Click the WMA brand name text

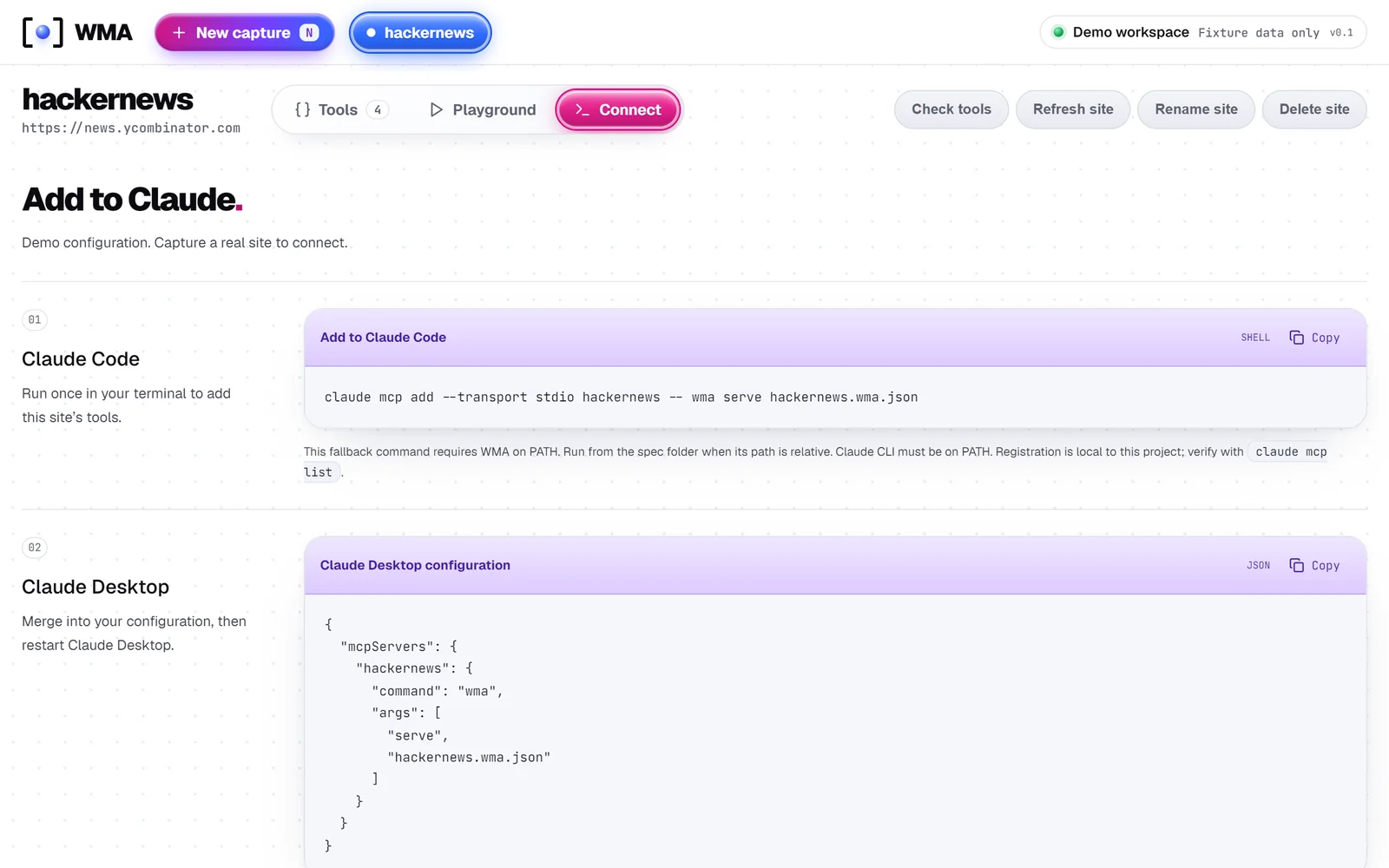[x=103, y=32]
